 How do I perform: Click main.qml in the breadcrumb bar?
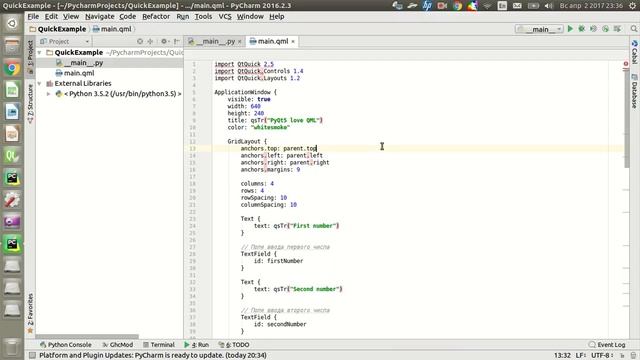[112, 29]
